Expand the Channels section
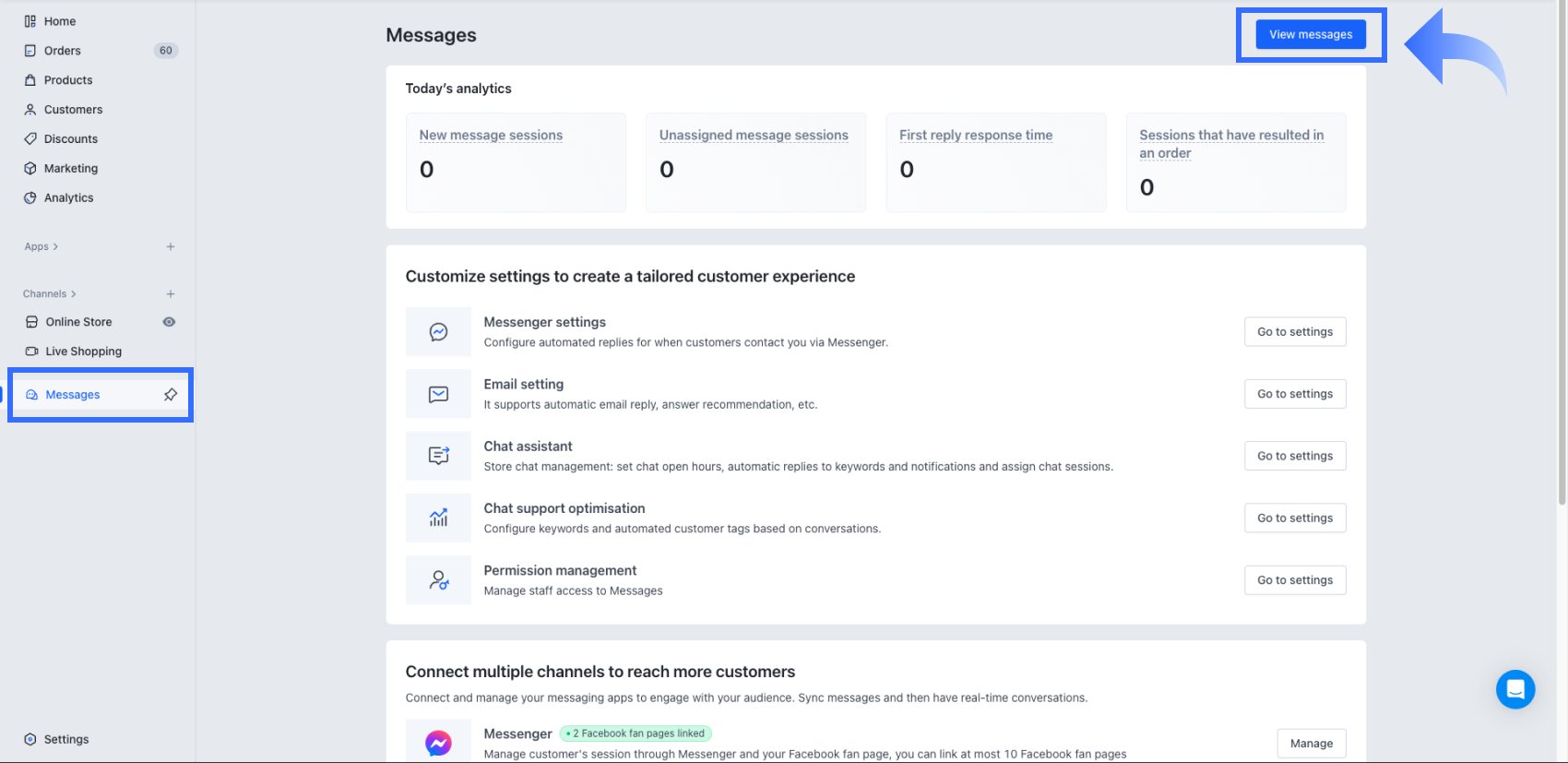This screenshot has height=763, width=1568. click(x=50, y=294)
